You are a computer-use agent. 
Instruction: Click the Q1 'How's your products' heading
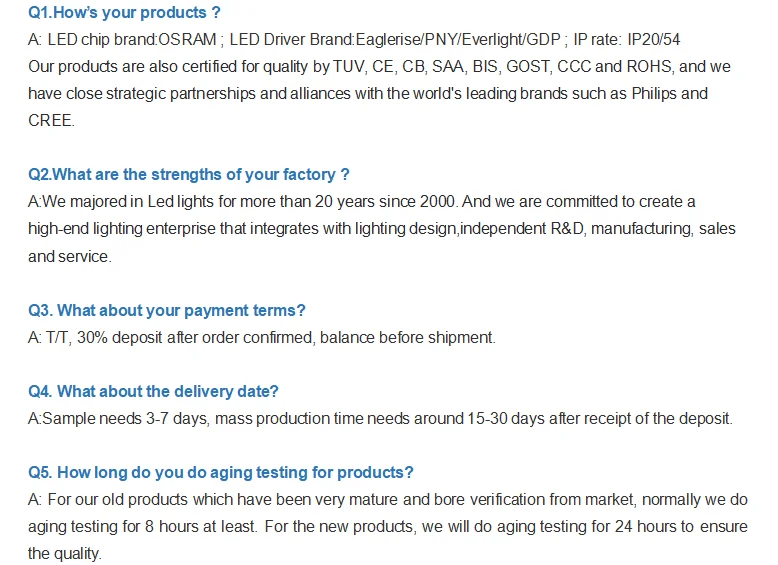point(124,13)
